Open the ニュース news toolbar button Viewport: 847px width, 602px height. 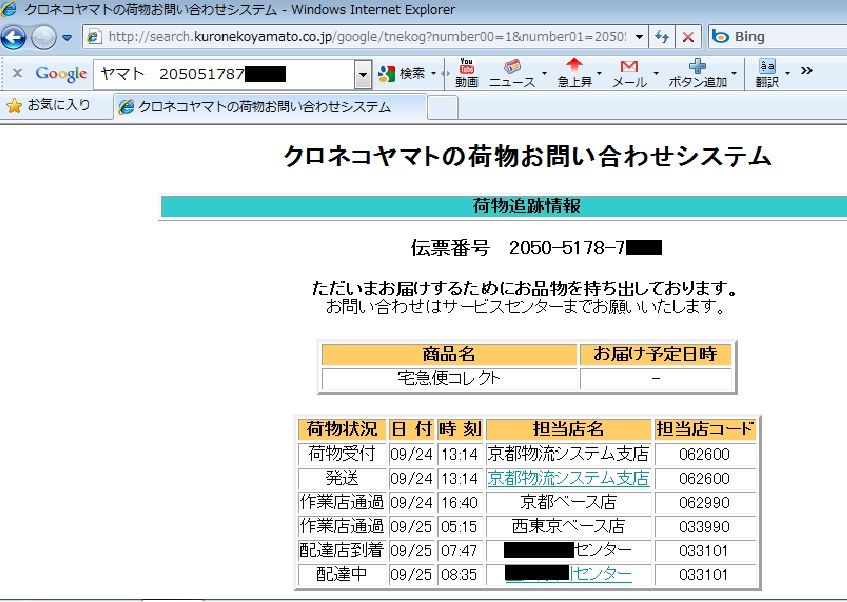[x=512, y=73]
